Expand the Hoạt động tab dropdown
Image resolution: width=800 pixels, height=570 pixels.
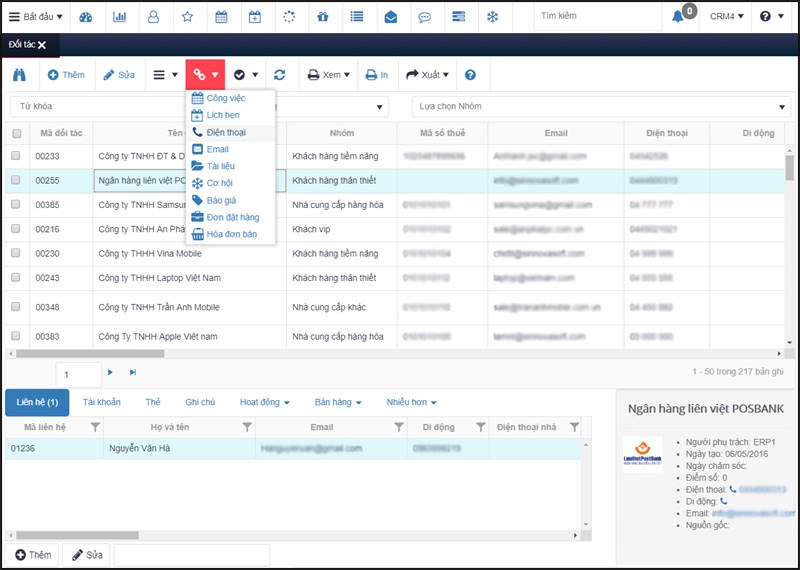click(264, 403)
